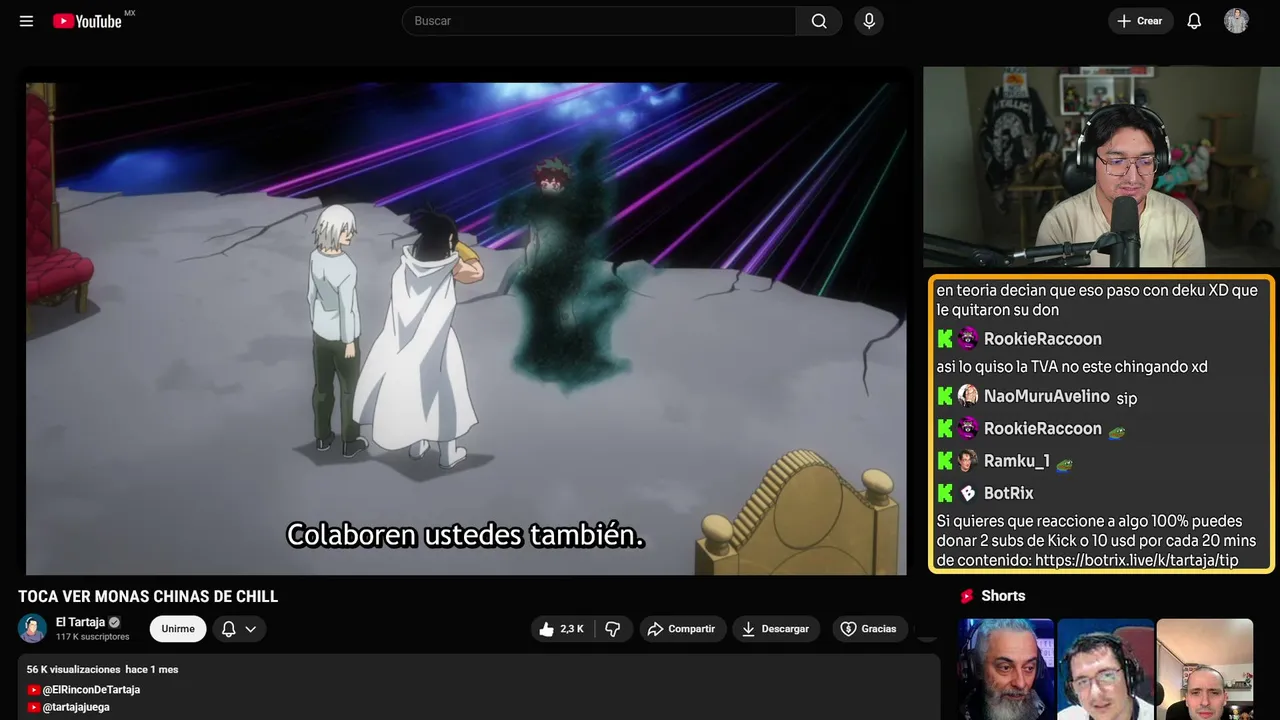Click the 56 K visualizaciones text

point(73,669)
